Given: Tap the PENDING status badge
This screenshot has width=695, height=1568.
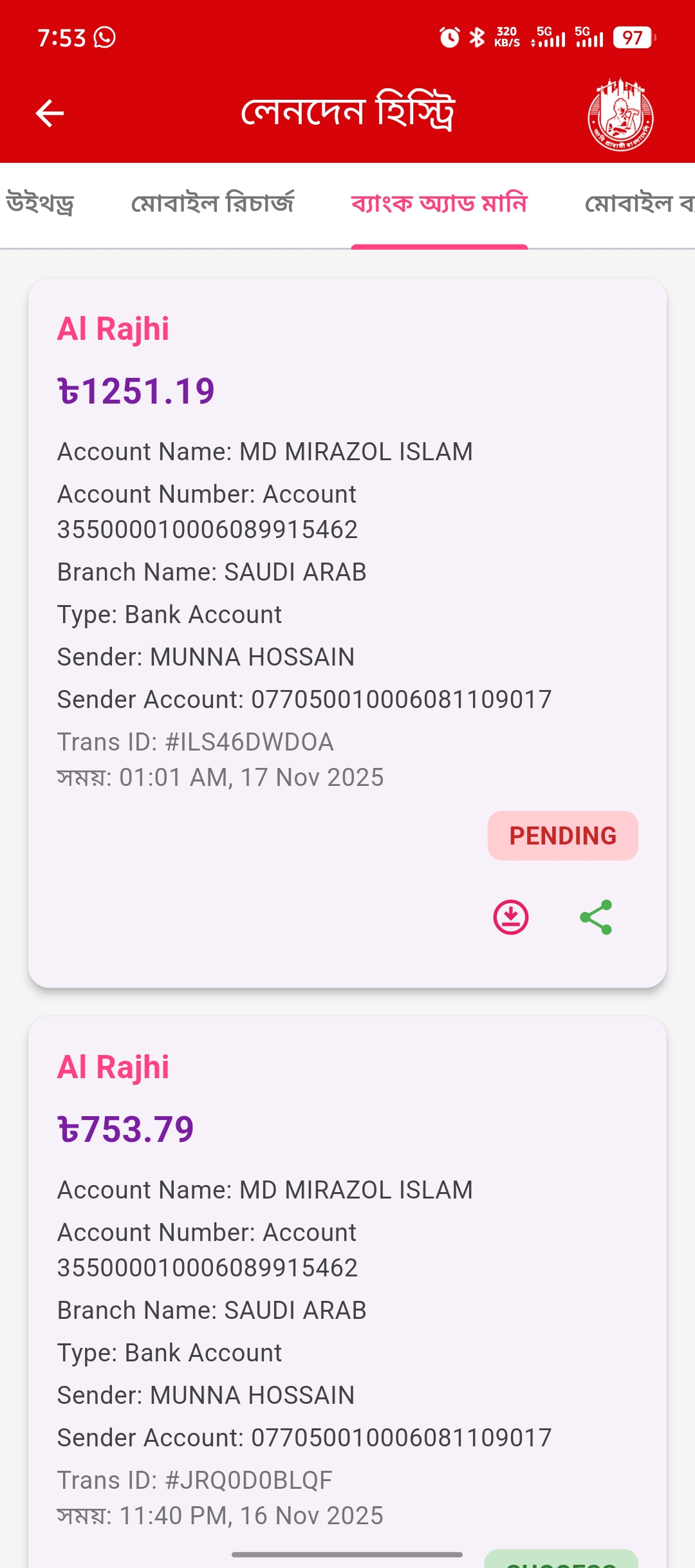Looking at the screenshot, I should 563,835.
